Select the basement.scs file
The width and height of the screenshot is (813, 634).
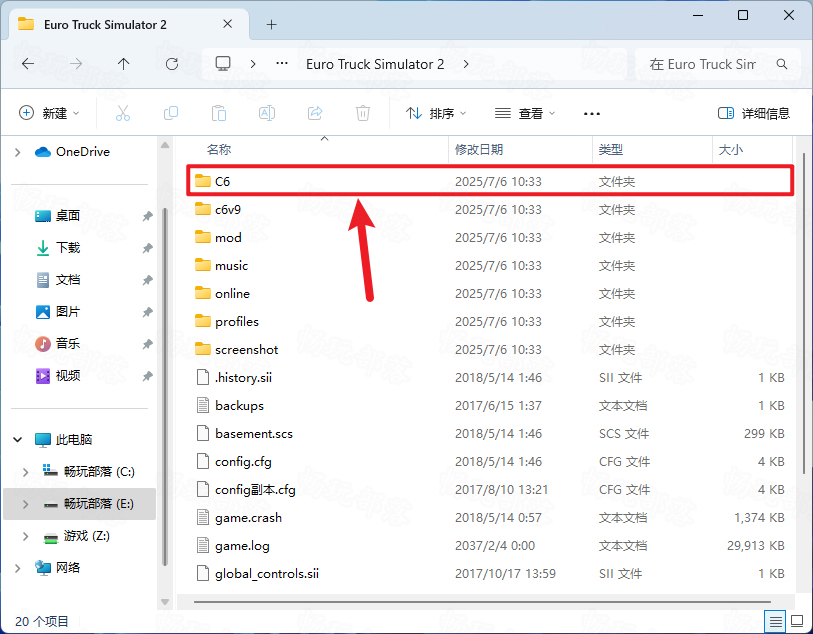point(490,433)
